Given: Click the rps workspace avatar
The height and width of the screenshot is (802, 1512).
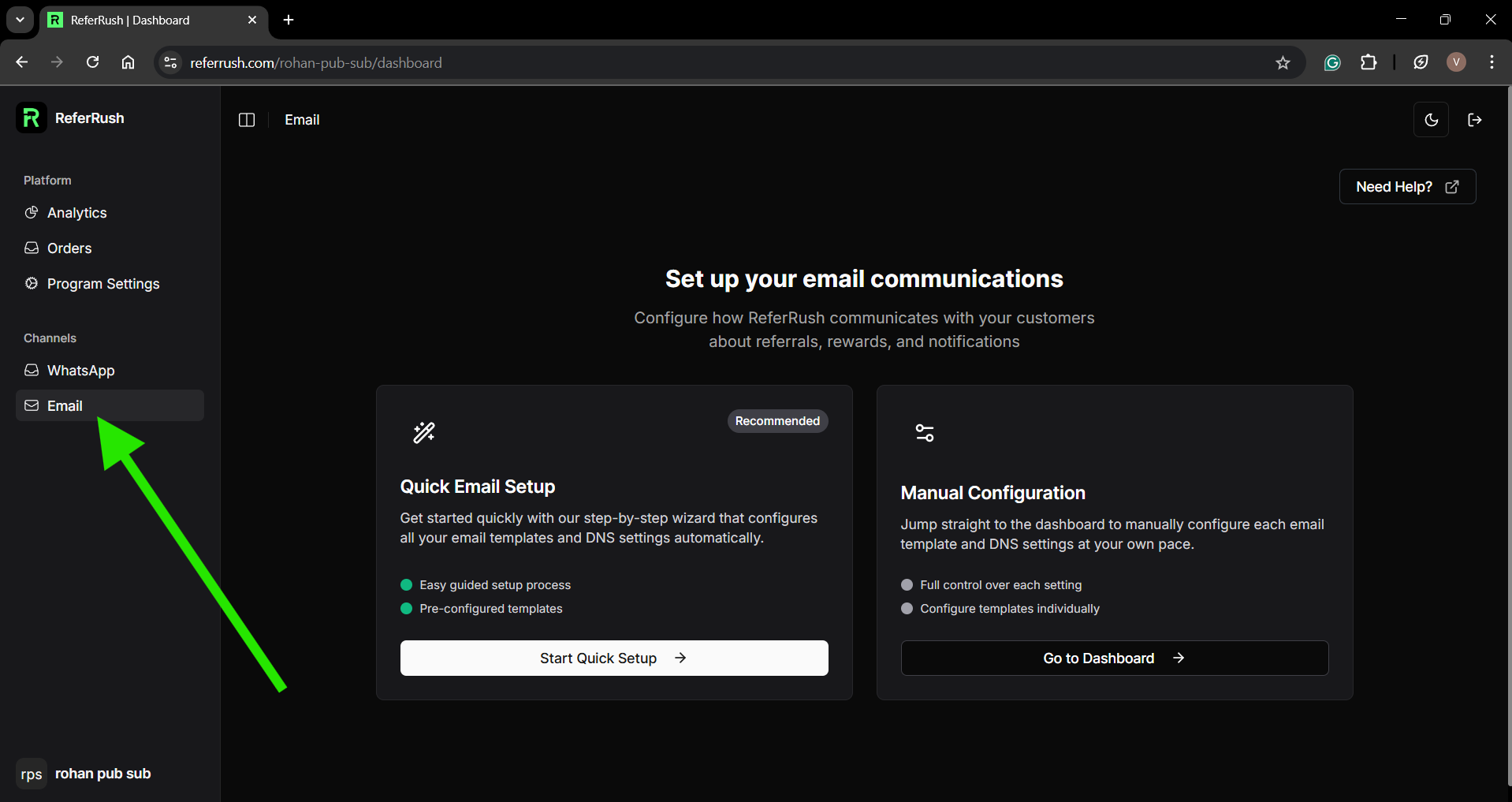Looking at the screenshot, I should (32, 774).
